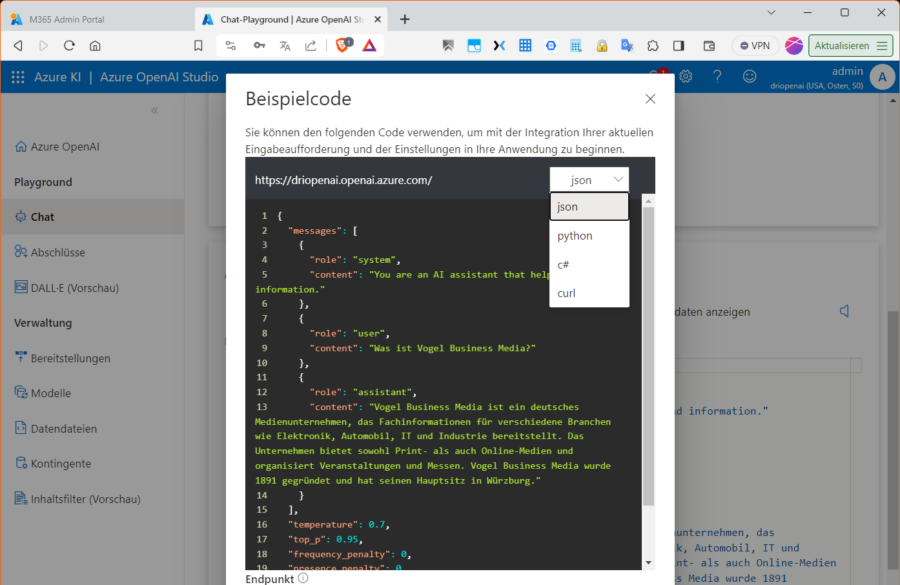
Task: Click the Kontingente lock icon
Action: [21, 463]
